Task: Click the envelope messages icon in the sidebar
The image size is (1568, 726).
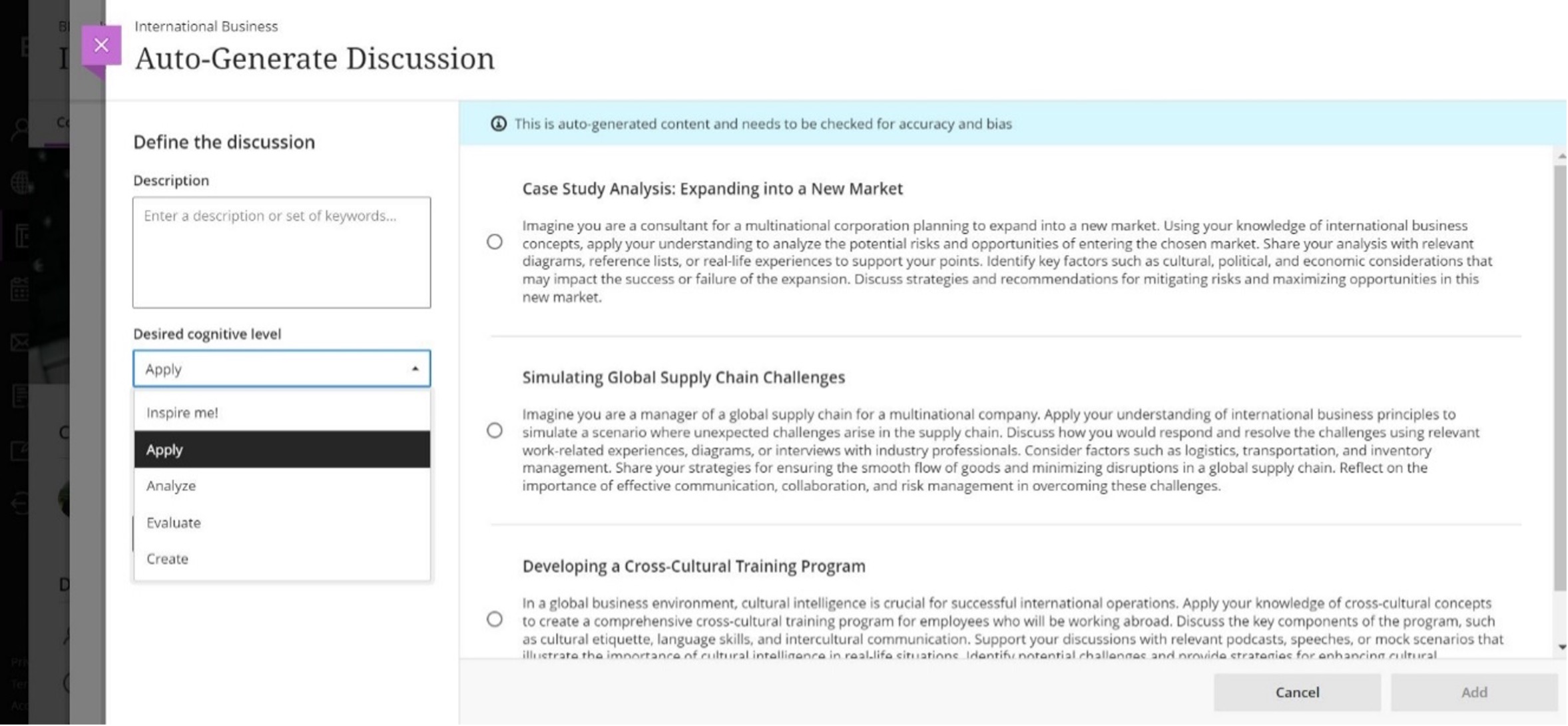Action: (x=20, y=342)
